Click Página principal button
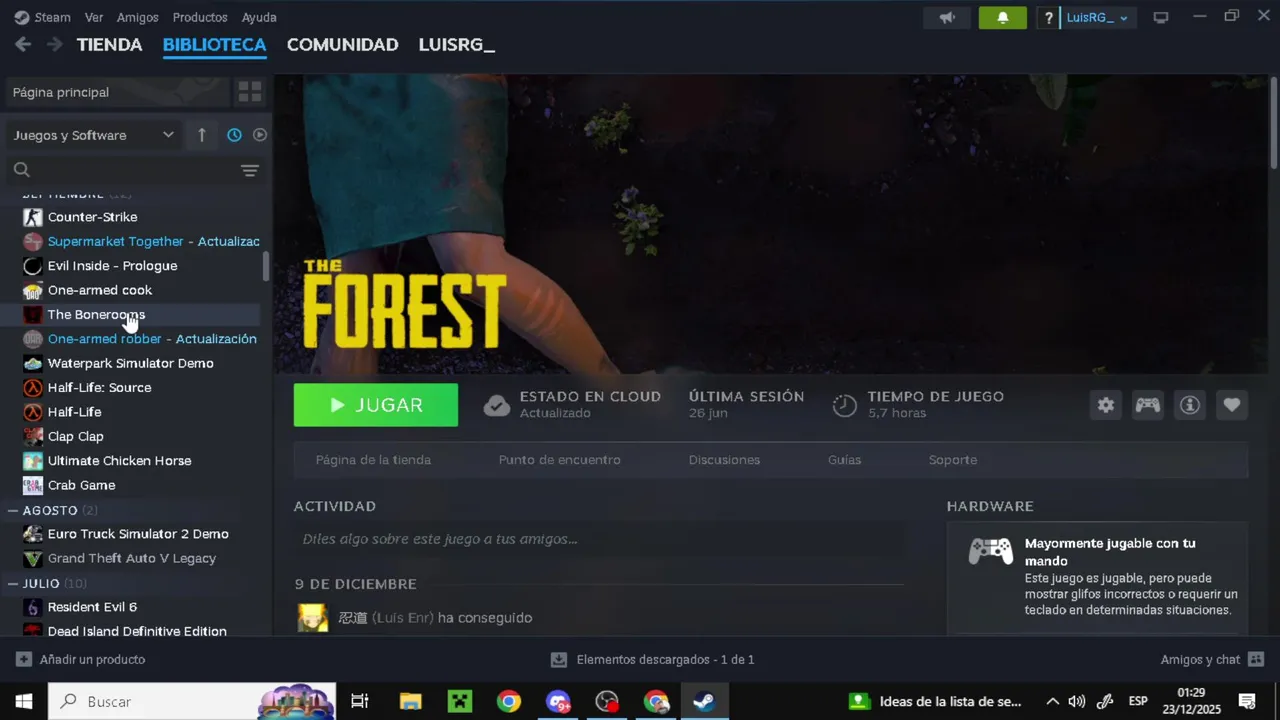Screen dimensions: 1280x720 click(x=116, y=92)
